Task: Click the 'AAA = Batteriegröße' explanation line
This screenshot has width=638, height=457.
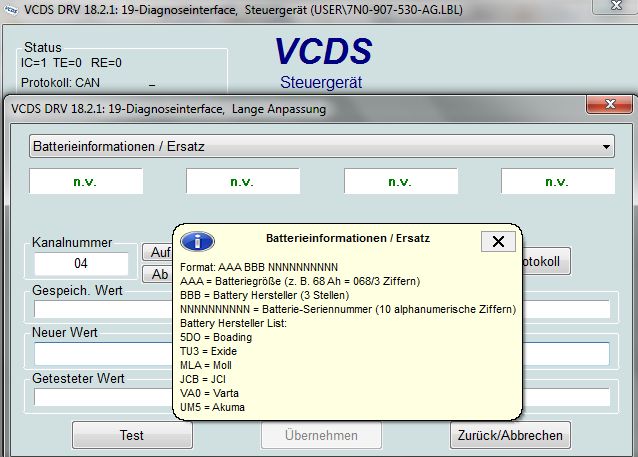Action: click(300, 281)
